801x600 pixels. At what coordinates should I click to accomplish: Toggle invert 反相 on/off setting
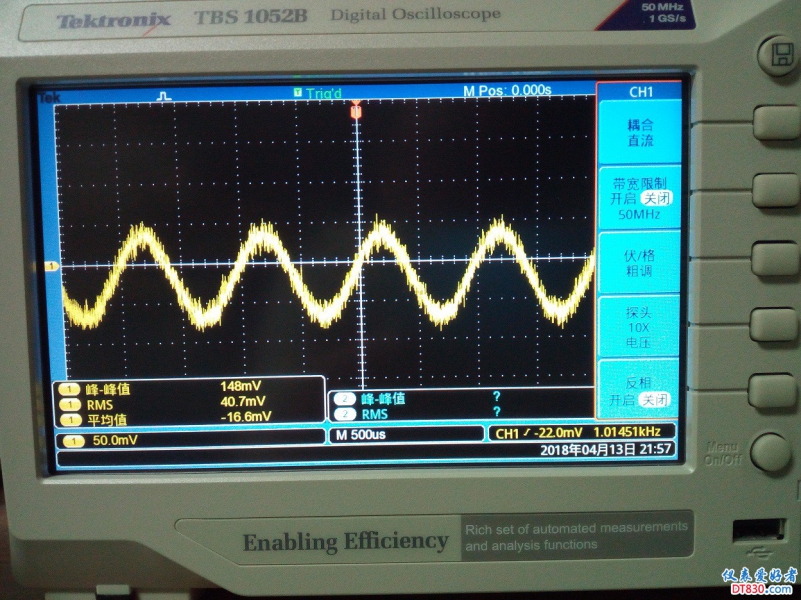(639, 391)
